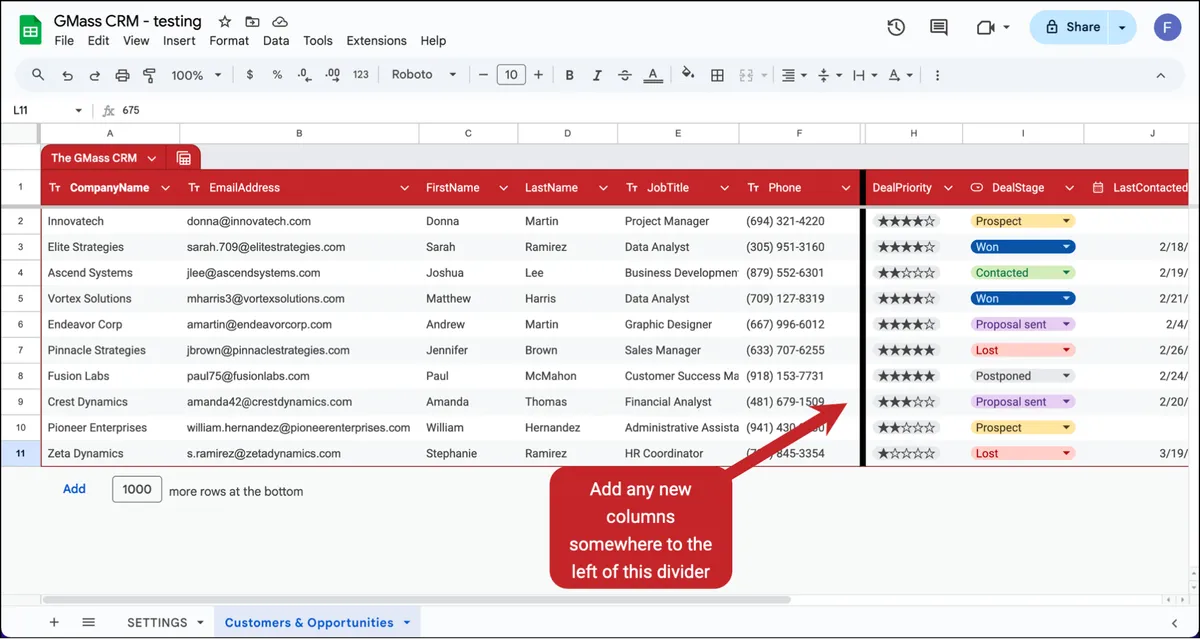Viewport: 1200px width, 639px height.
Task: Open the Roboto font dropdown
Action: [424, 75]
